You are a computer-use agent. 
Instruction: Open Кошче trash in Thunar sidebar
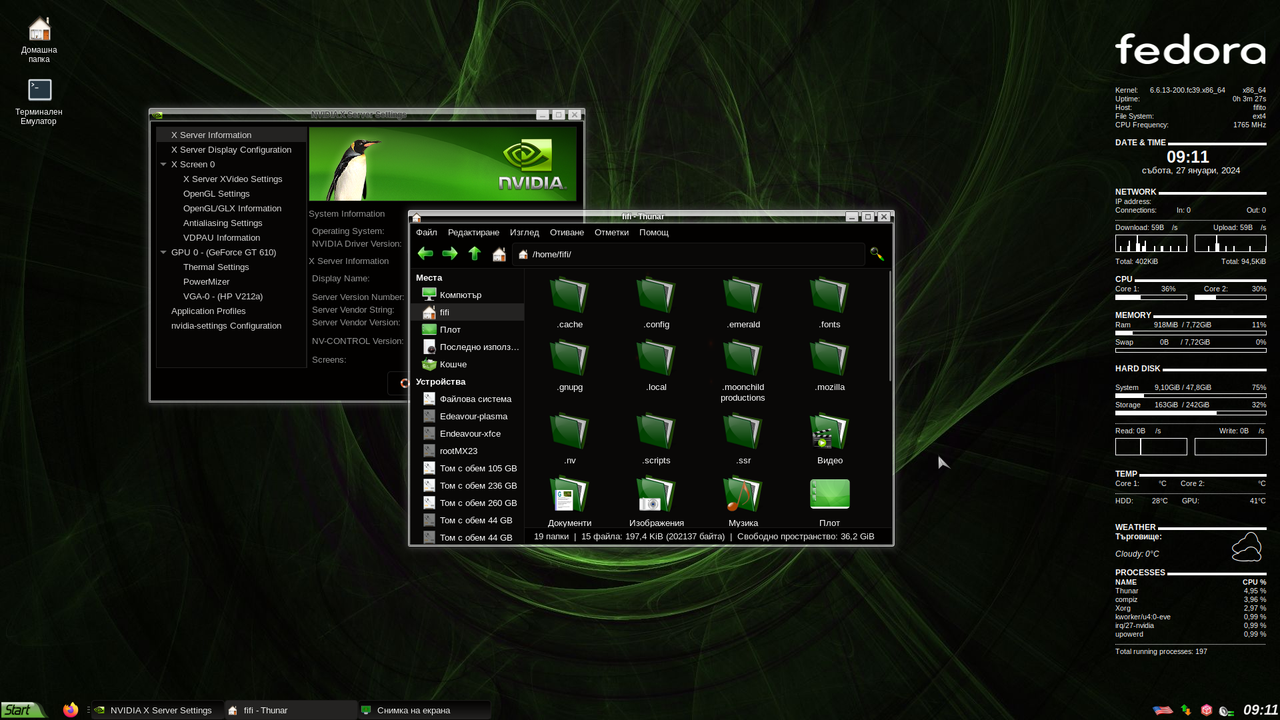point(467,364)
